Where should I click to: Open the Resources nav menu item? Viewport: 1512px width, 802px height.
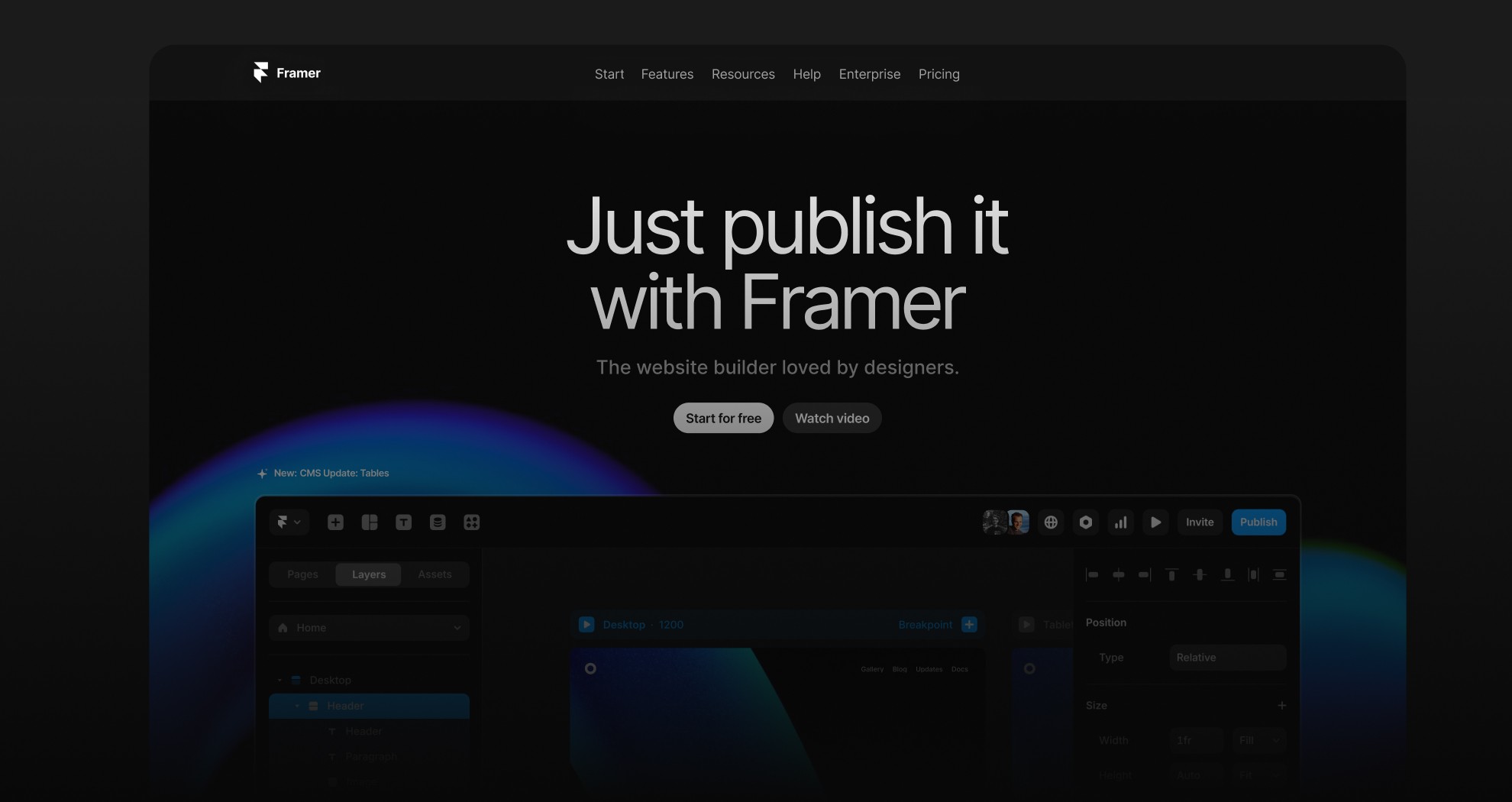743,74
